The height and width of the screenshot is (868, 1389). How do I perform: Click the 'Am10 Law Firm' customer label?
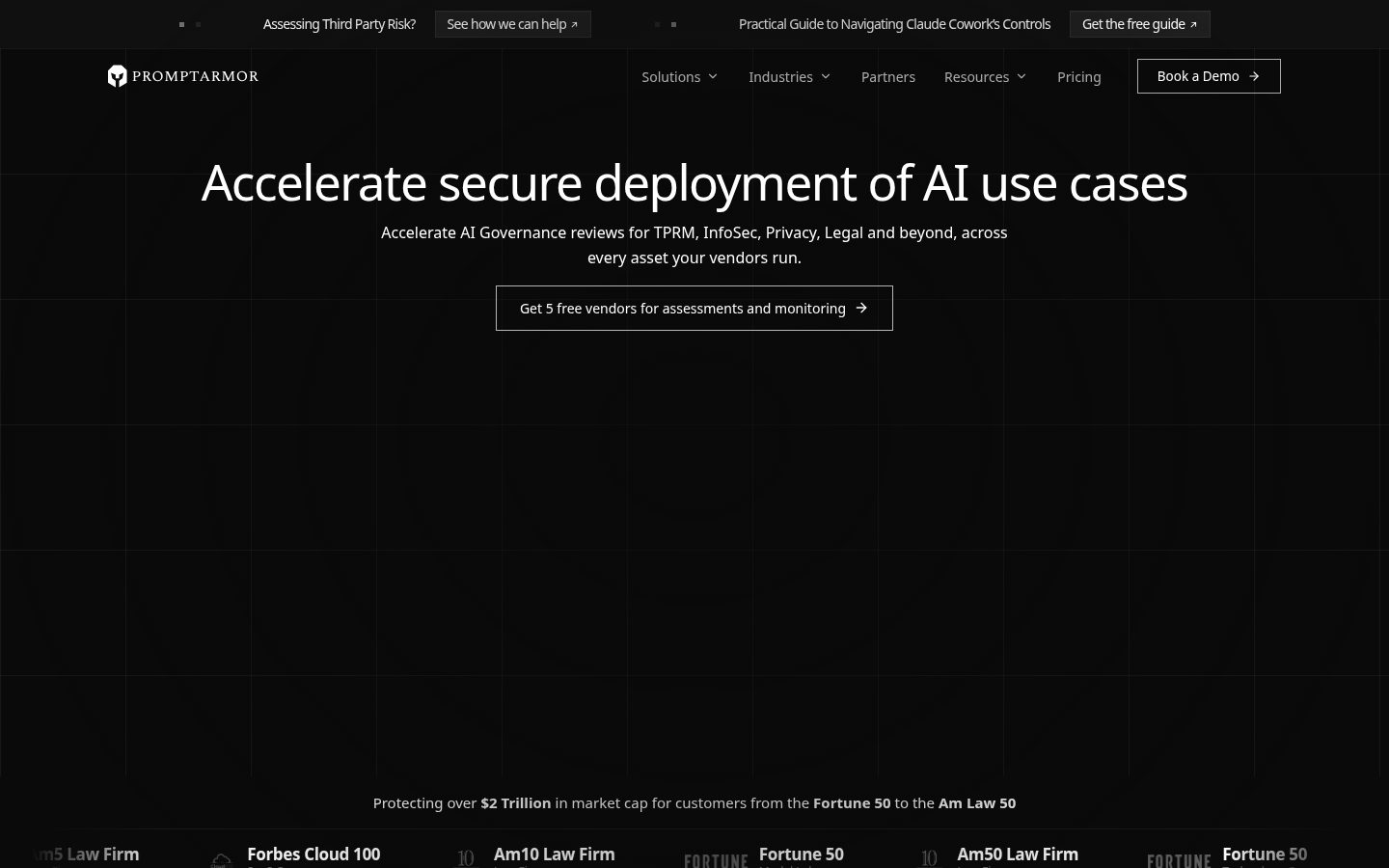(554, 854)
